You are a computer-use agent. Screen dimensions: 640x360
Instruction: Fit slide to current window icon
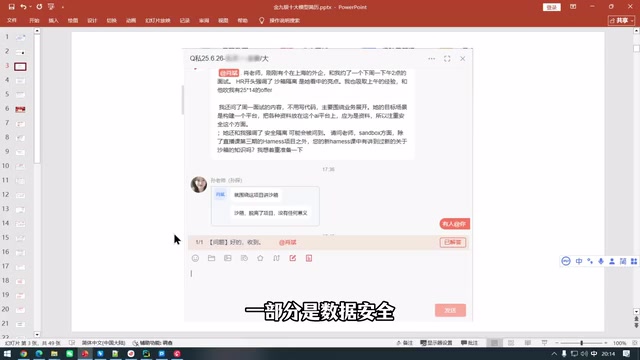pos(635,343)
